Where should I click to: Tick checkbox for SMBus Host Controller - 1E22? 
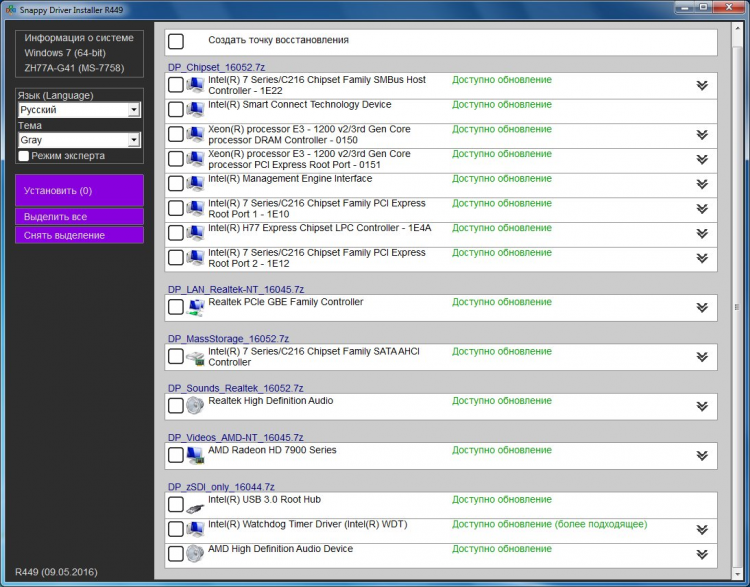tap(176, 85)
